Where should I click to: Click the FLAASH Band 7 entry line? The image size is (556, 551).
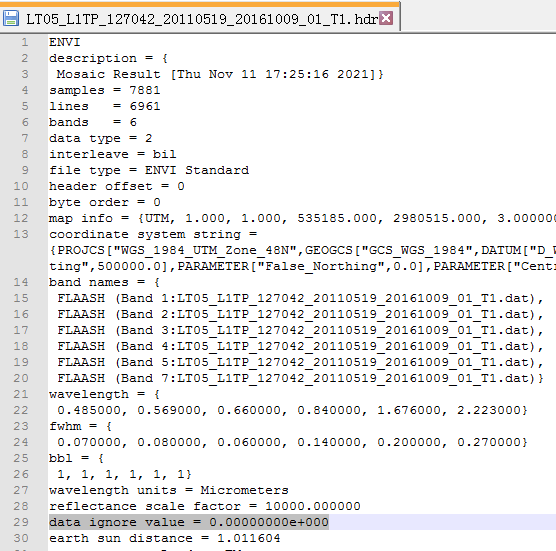pyautogui.click(x=300, y=378)
